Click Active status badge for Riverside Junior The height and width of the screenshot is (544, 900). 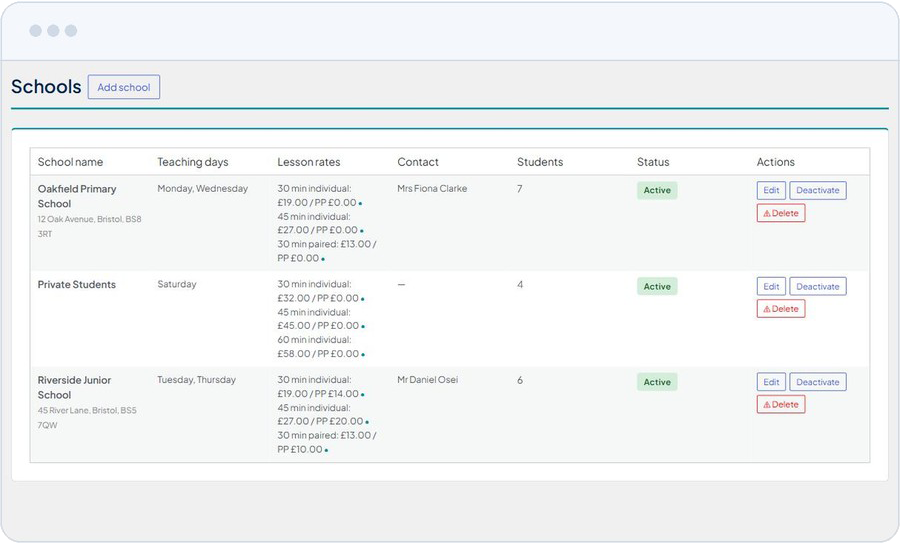[657, 382]
